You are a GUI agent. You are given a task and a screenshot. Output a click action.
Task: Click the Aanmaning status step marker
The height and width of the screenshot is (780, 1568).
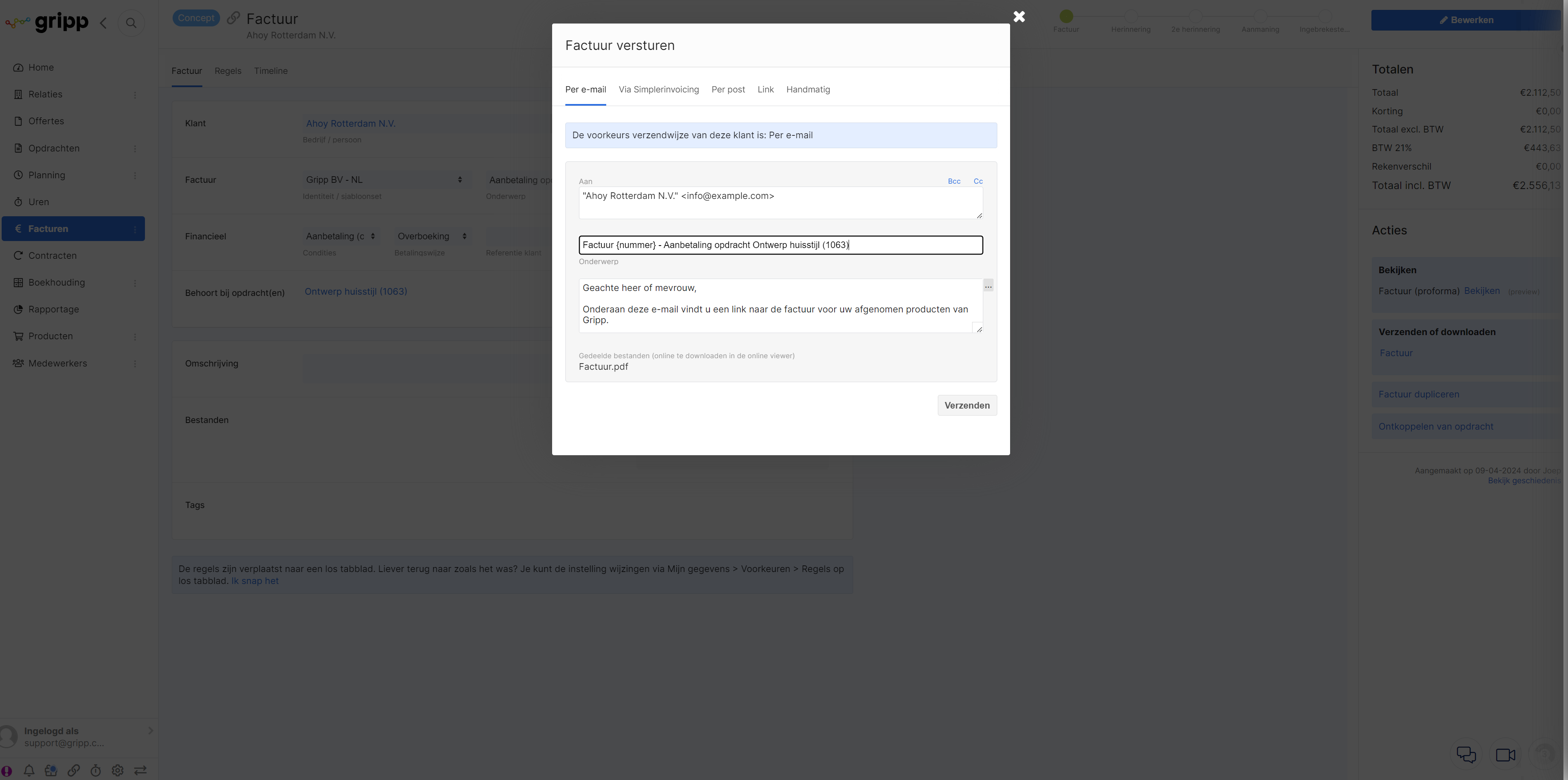[1260, 17]
